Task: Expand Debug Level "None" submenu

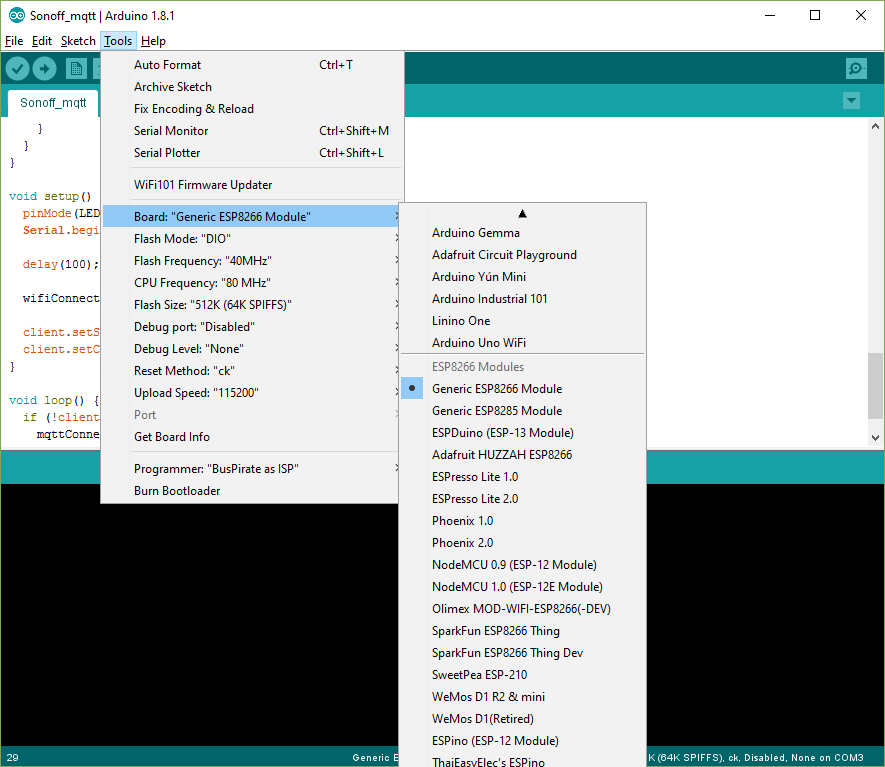Action: pos(252,349)
